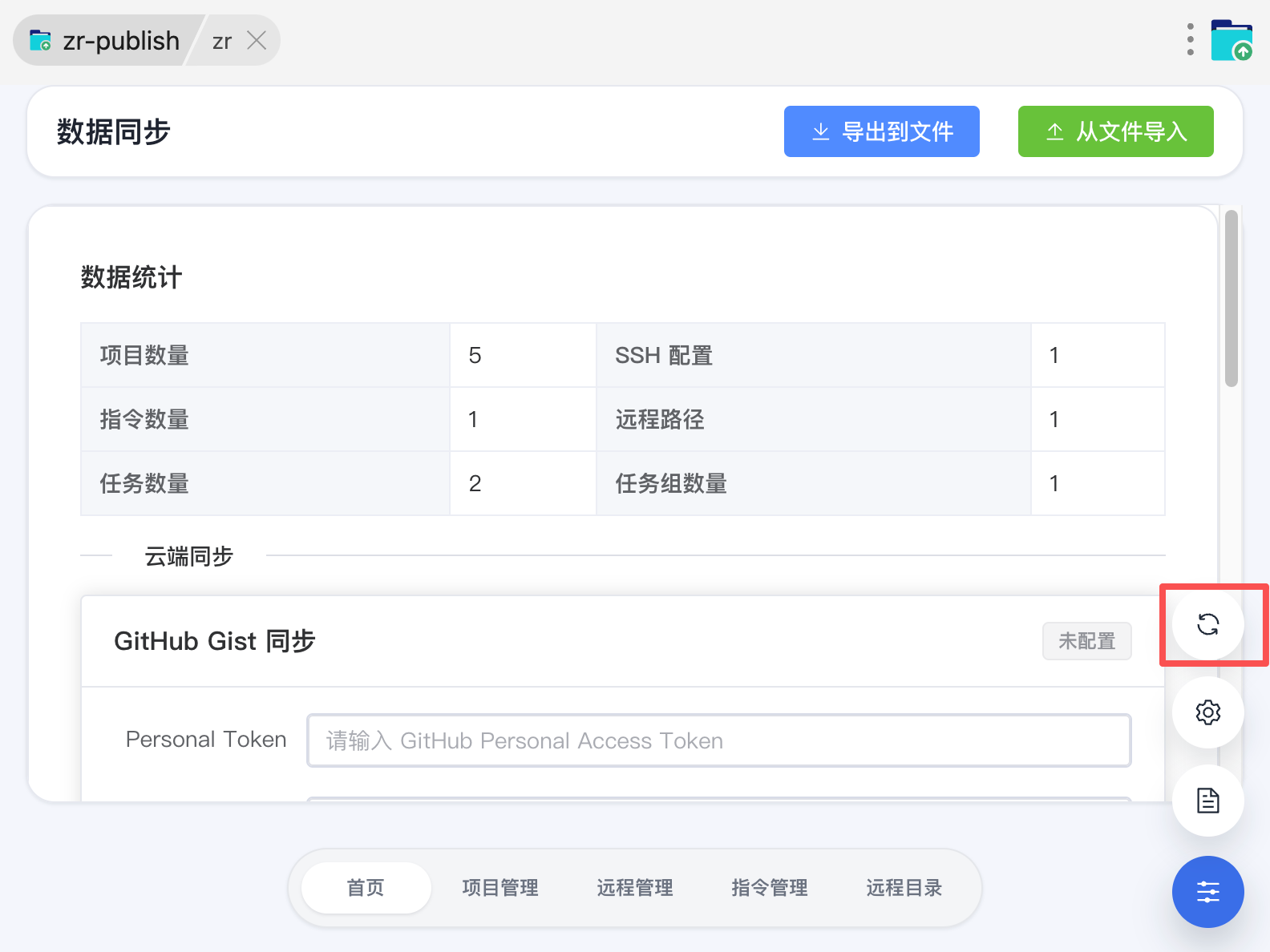Click the sync refresh floating icon
Viewport: 1270px width, 952px height.
click(x=1207, y=624)
